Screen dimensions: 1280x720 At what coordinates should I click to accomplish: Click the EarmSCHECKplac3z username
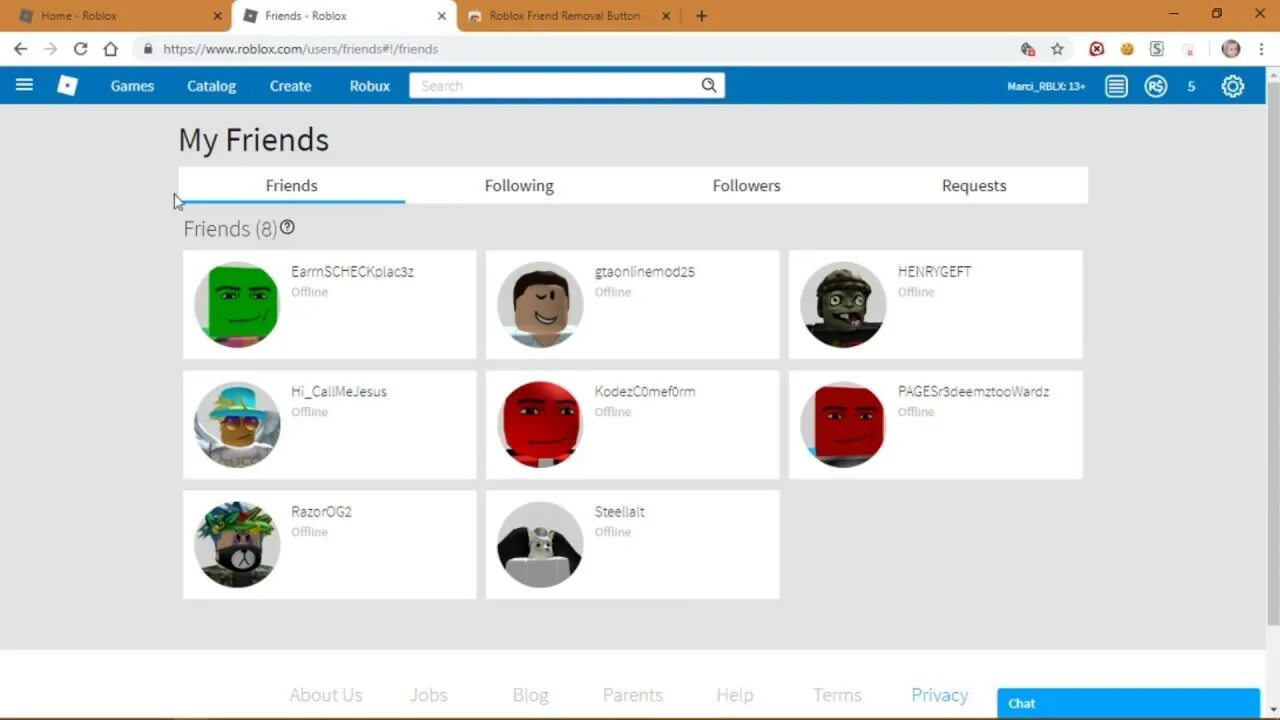352,271
